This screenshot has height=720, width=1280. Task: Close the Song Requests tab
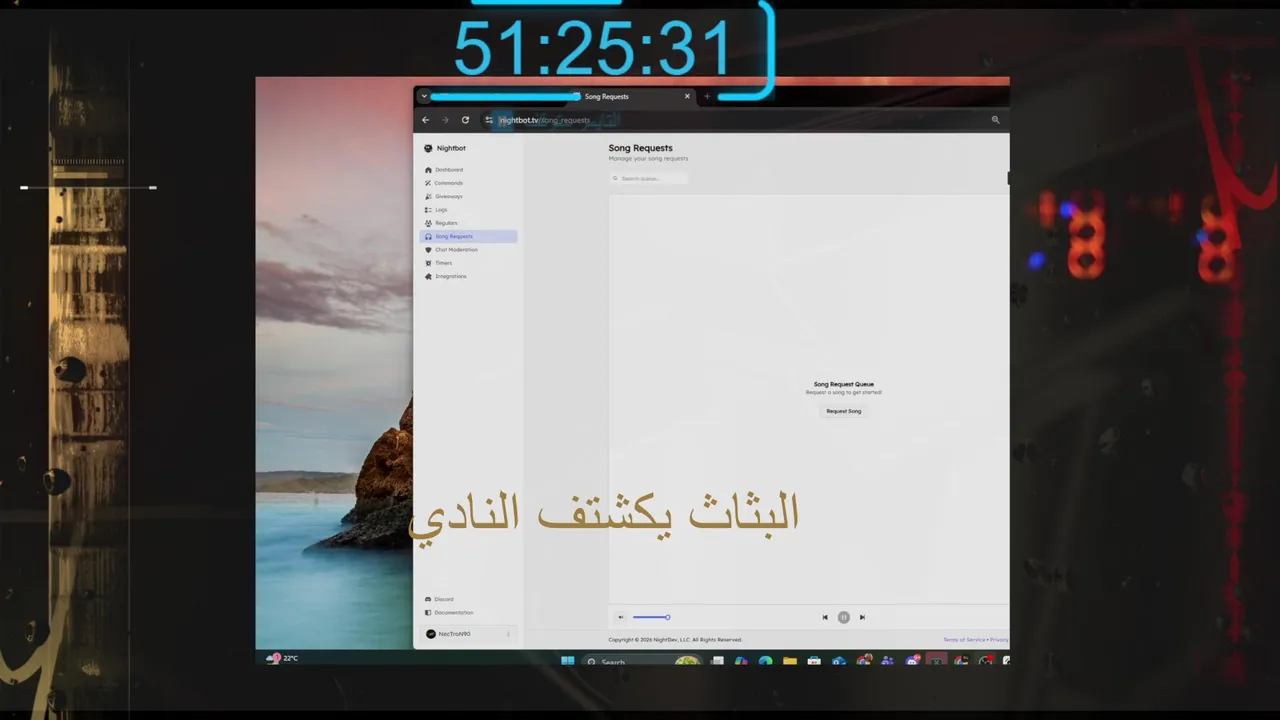pos(687,97)
